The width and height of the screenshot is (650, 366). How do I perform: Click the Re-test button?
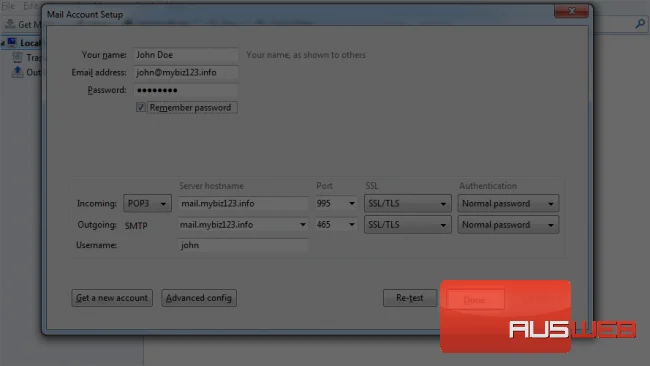[410, 298]
